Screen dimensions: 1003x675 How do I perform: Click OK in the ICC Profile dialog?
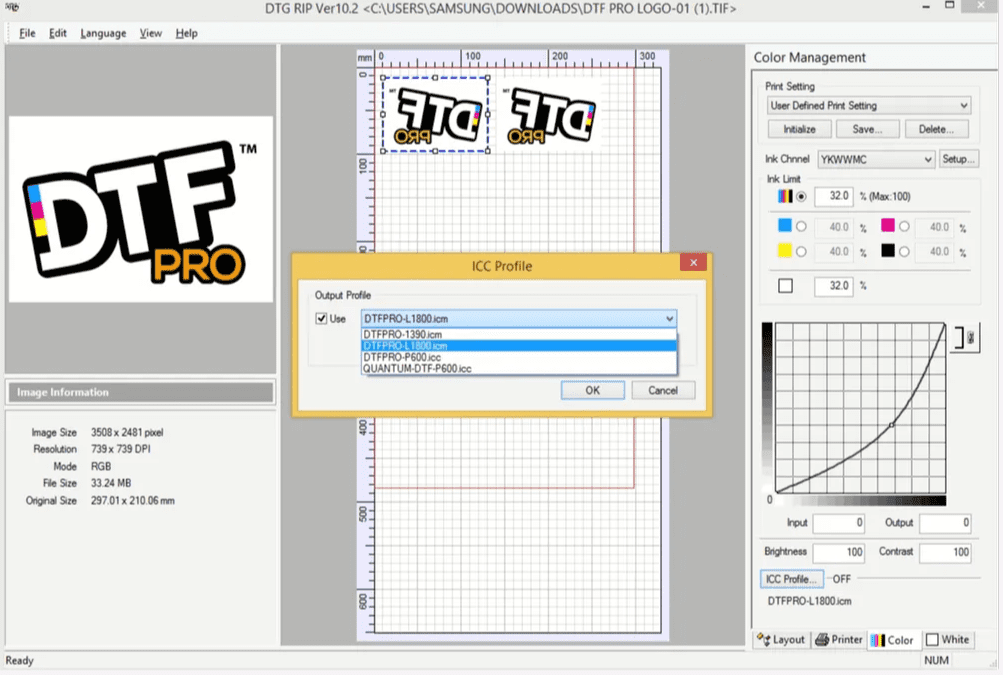(592, 390)
